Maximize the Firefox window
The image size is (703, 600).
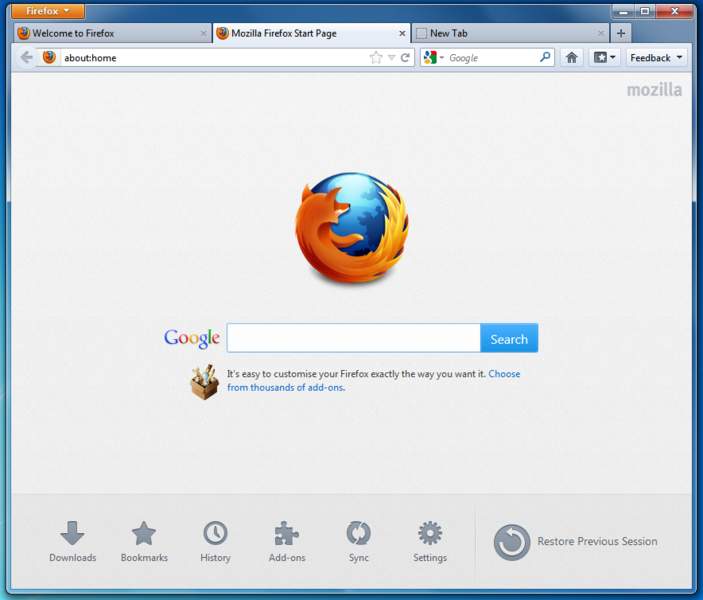point(645,12)
